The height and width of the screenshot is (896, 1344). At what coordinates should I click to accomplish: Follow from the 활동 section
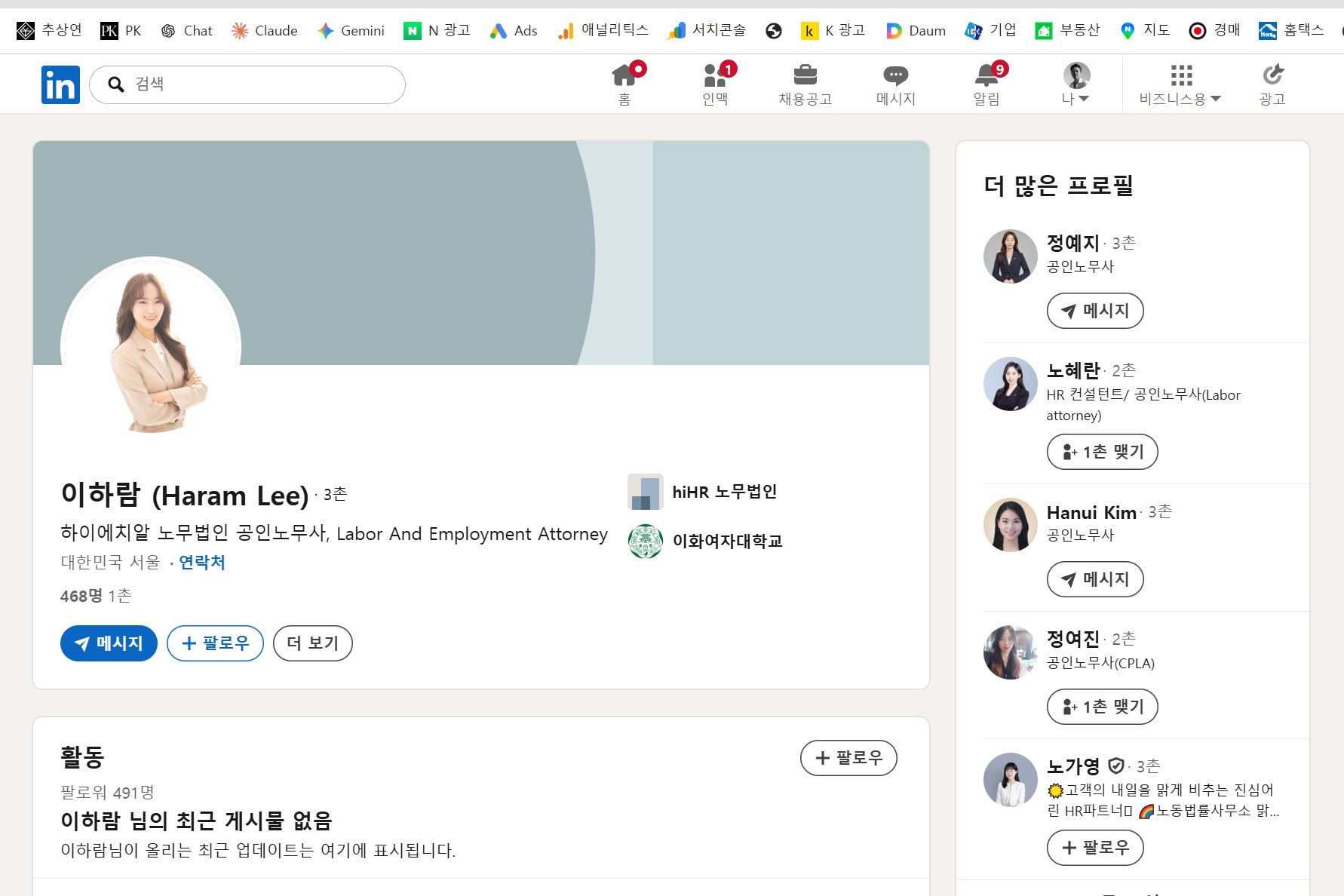(848, 758)
